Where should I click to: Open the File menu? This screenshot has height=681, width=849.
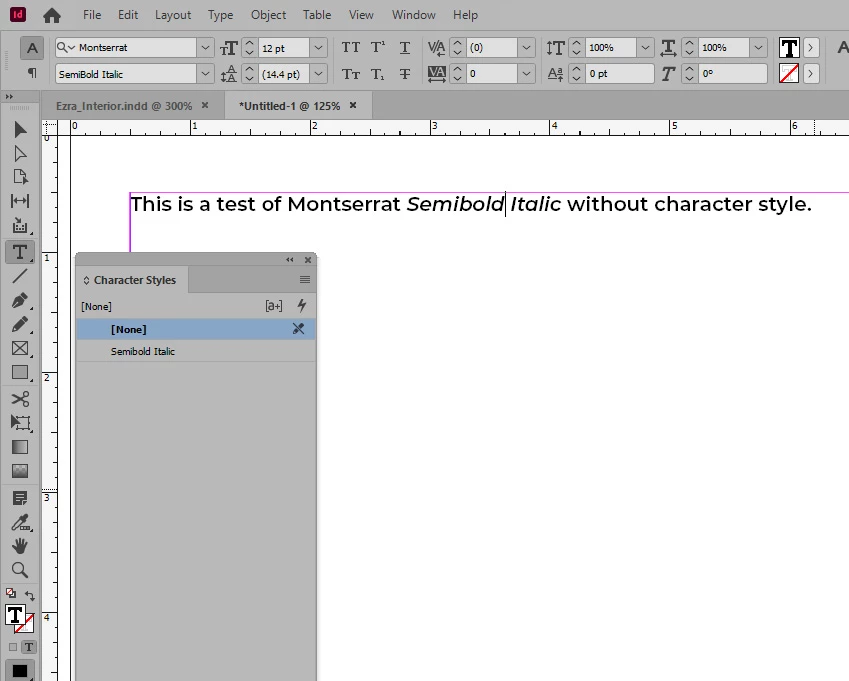pos(92,15)
